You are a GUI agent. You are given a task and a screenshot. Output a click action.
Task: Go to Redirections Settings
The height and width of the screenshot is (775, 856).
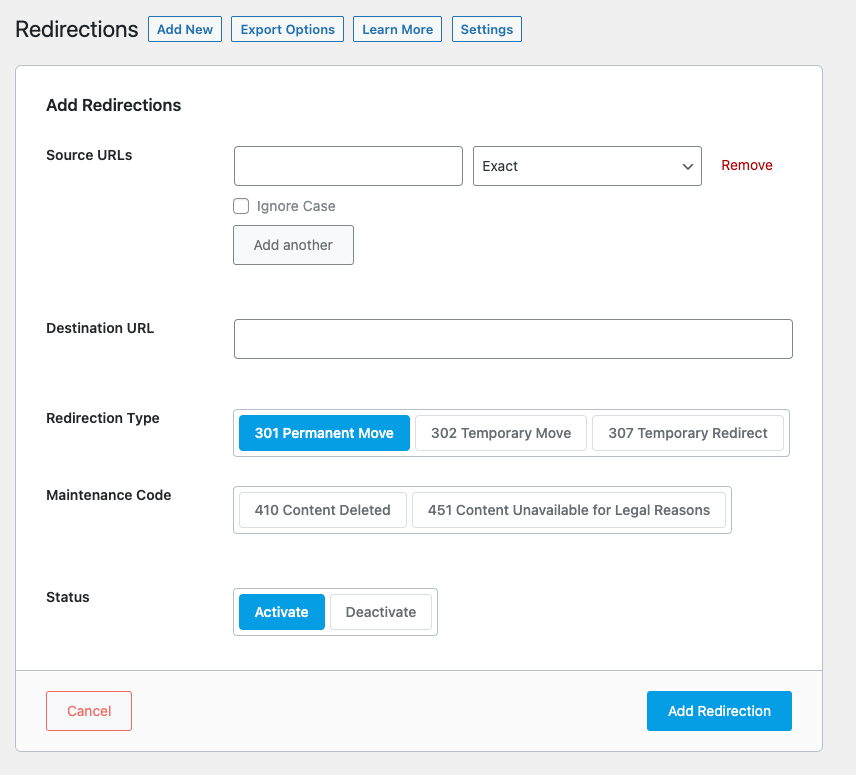point(486,29)
